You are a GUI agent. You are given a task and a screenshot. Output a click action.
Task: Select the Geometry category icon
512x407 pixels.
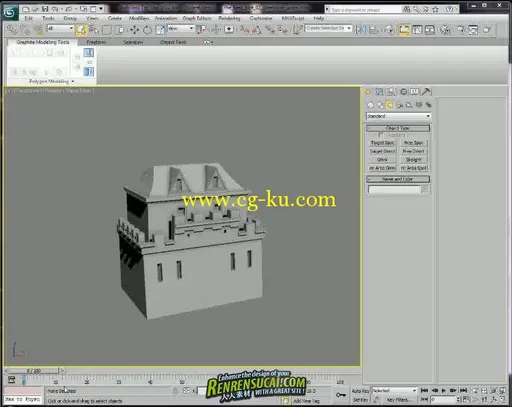tap(370, 105)
